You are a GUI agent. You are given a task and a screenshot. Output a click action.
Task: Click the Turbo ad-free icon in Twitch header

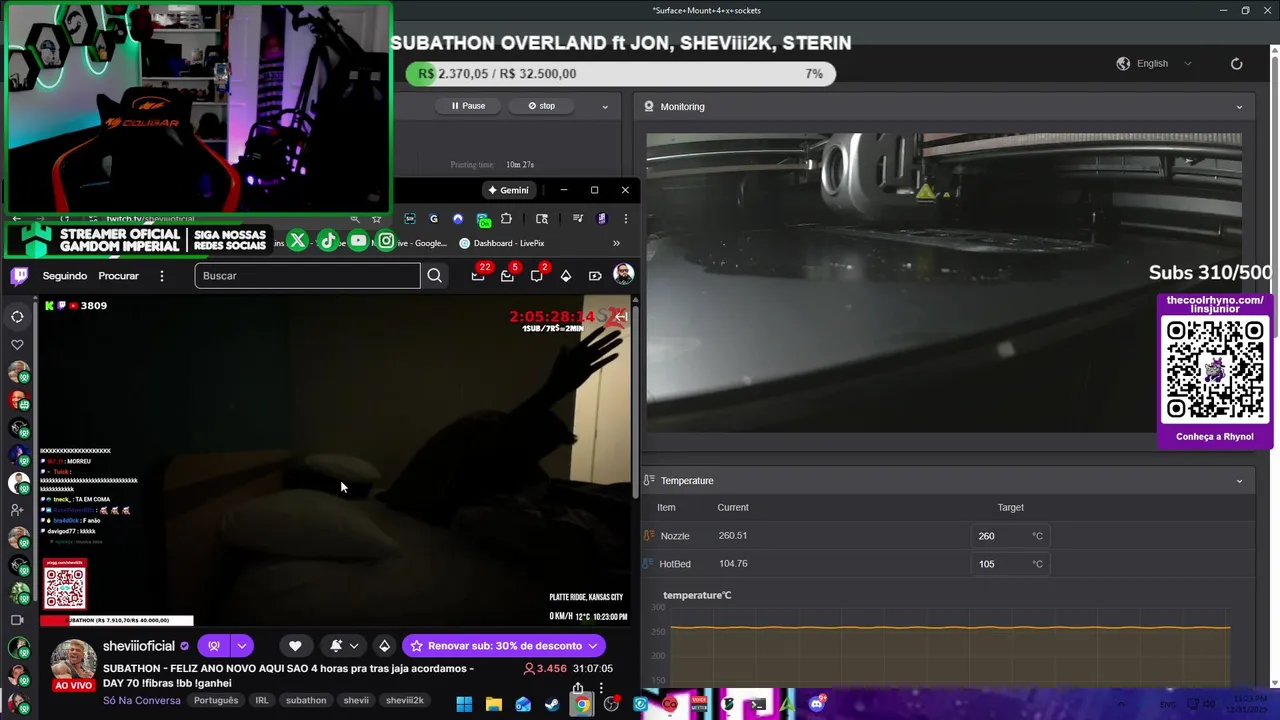pos(595,276)
